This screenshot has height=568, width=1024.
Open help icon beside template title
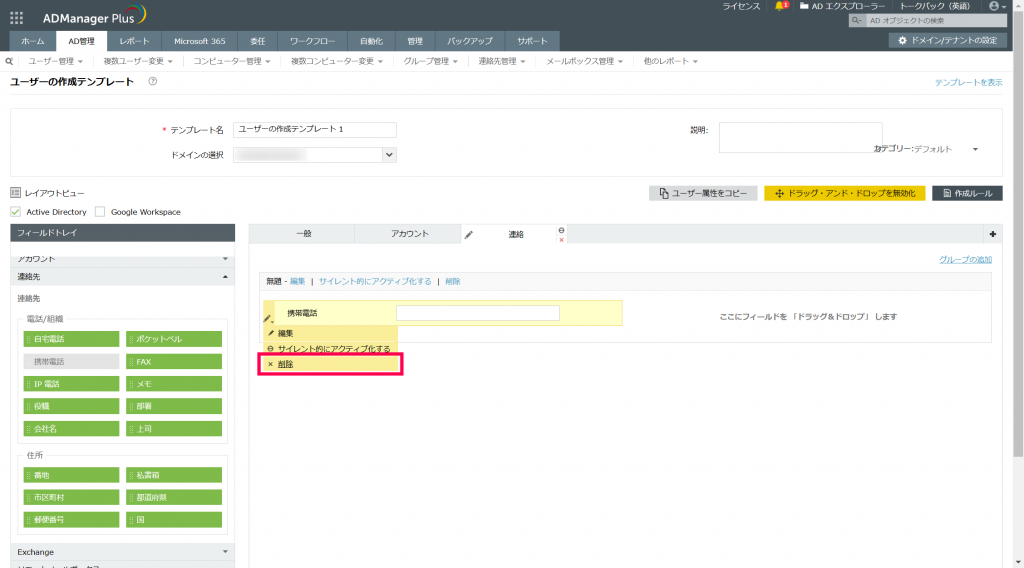[152, 82]
